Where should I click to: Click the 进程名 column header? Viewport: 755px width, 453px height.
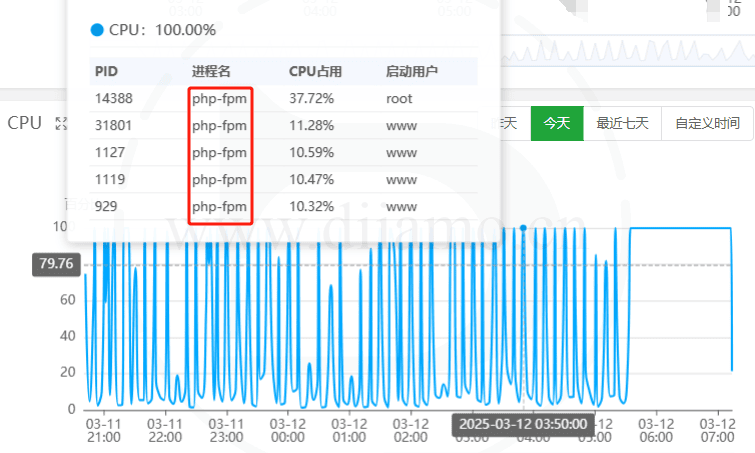point(211,72)
